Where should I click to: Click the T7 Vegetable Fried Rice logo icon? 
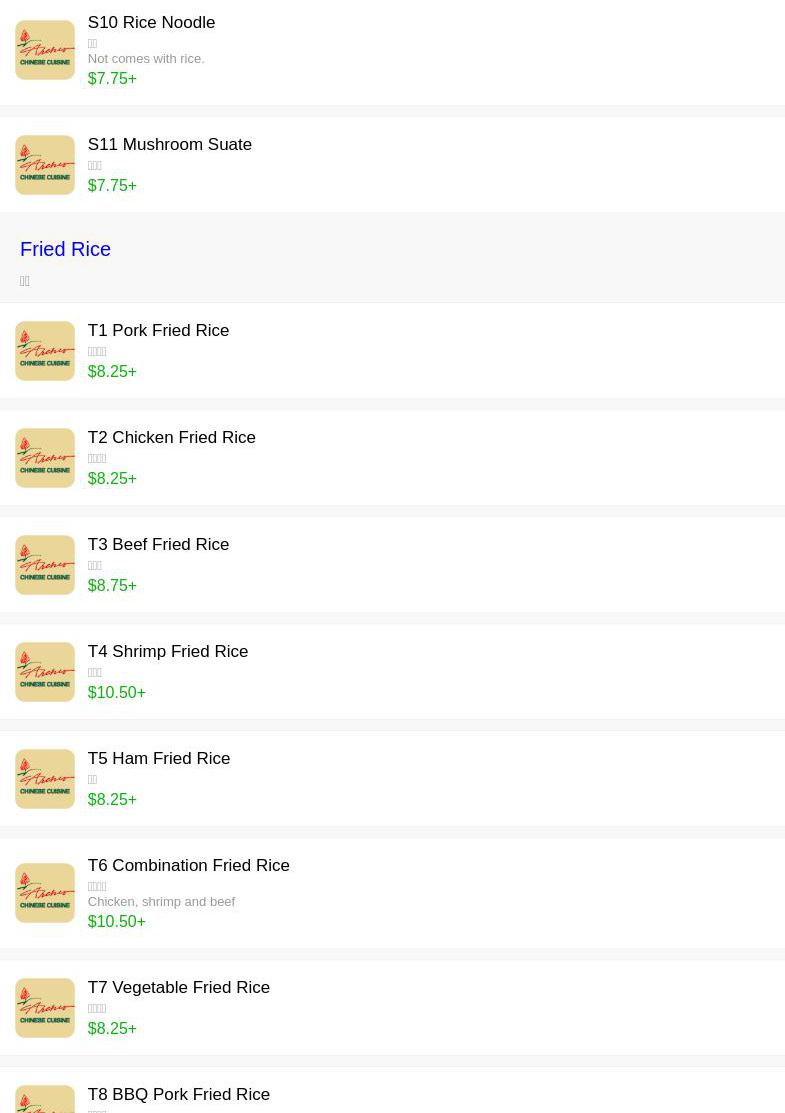click(x=45, y=1008)
